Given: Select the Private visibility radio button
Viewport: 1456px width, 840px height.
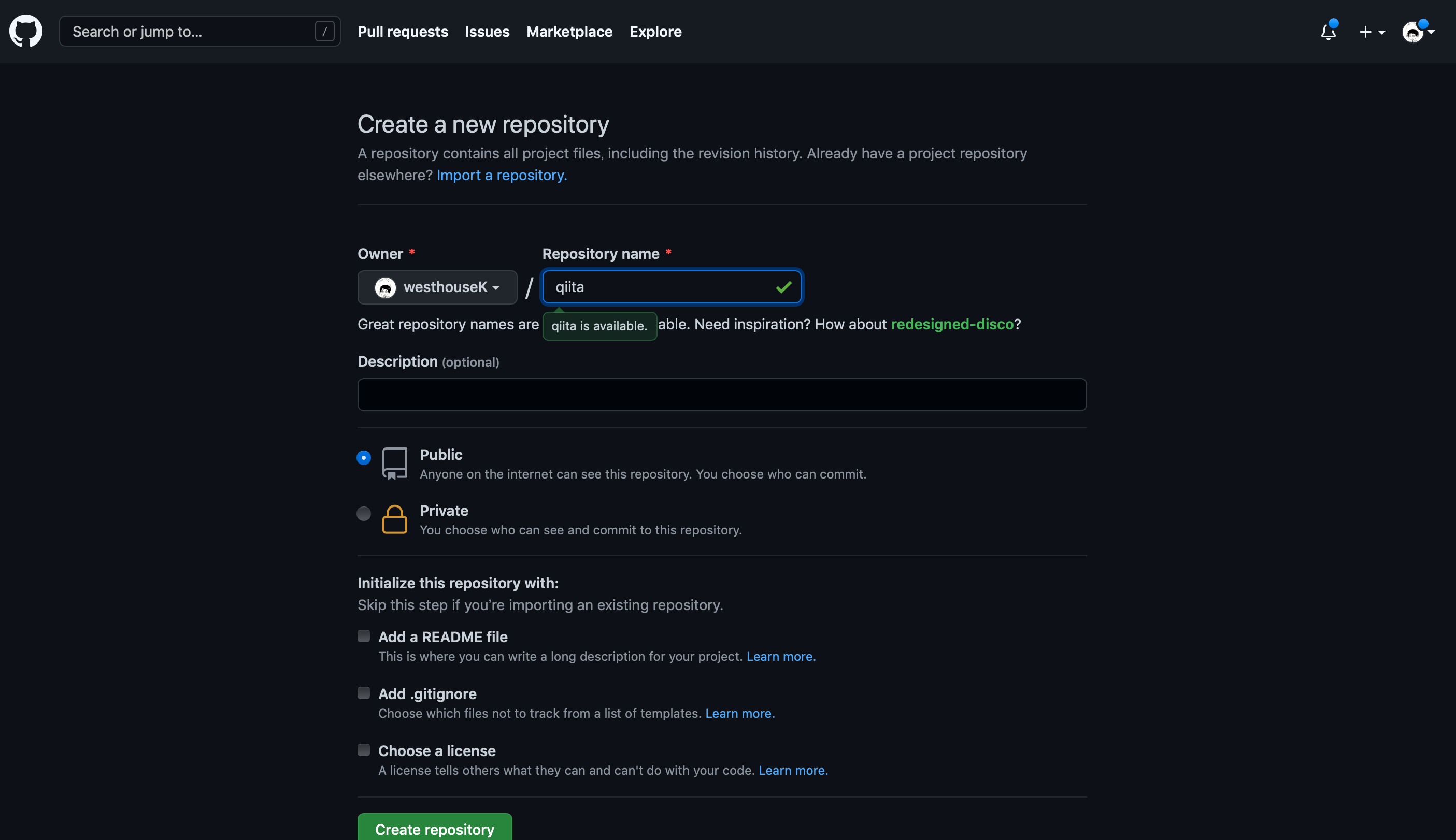Looking at the screenshot, I should click(x=364, y=513).
